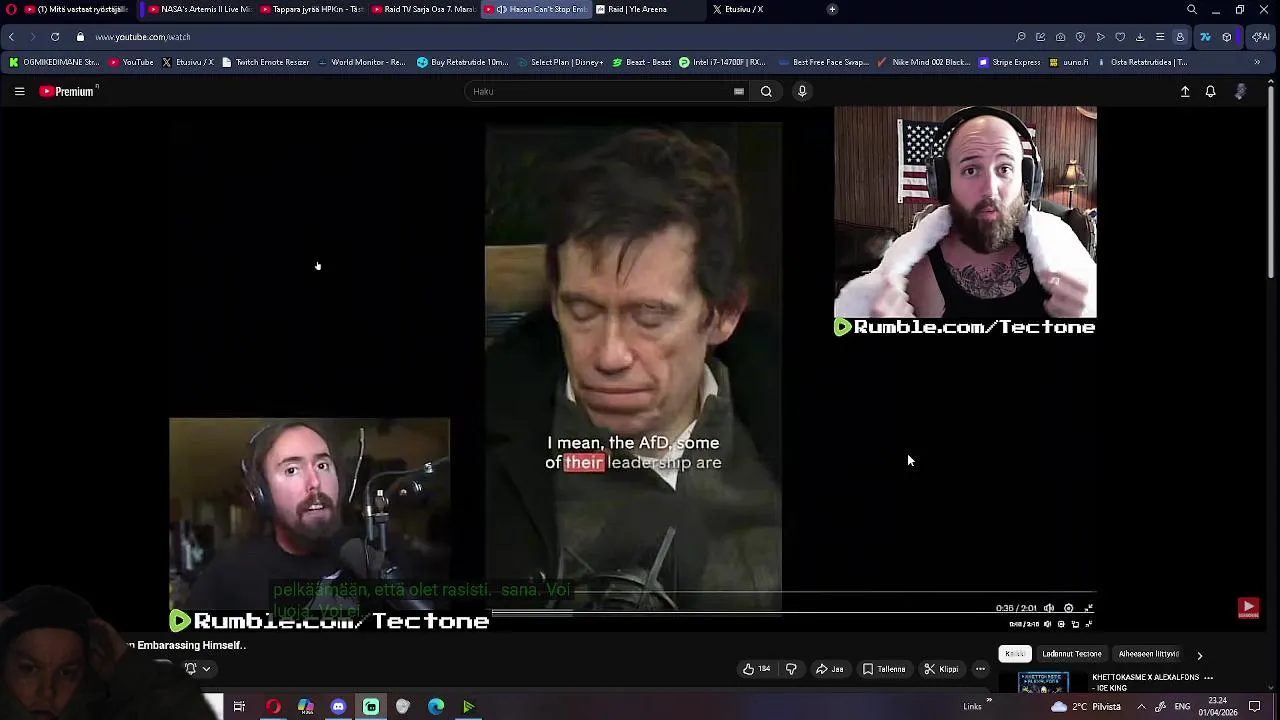Switch ENG keyboard language indicator
1280x720 pixels.
tap(1182, 706)
